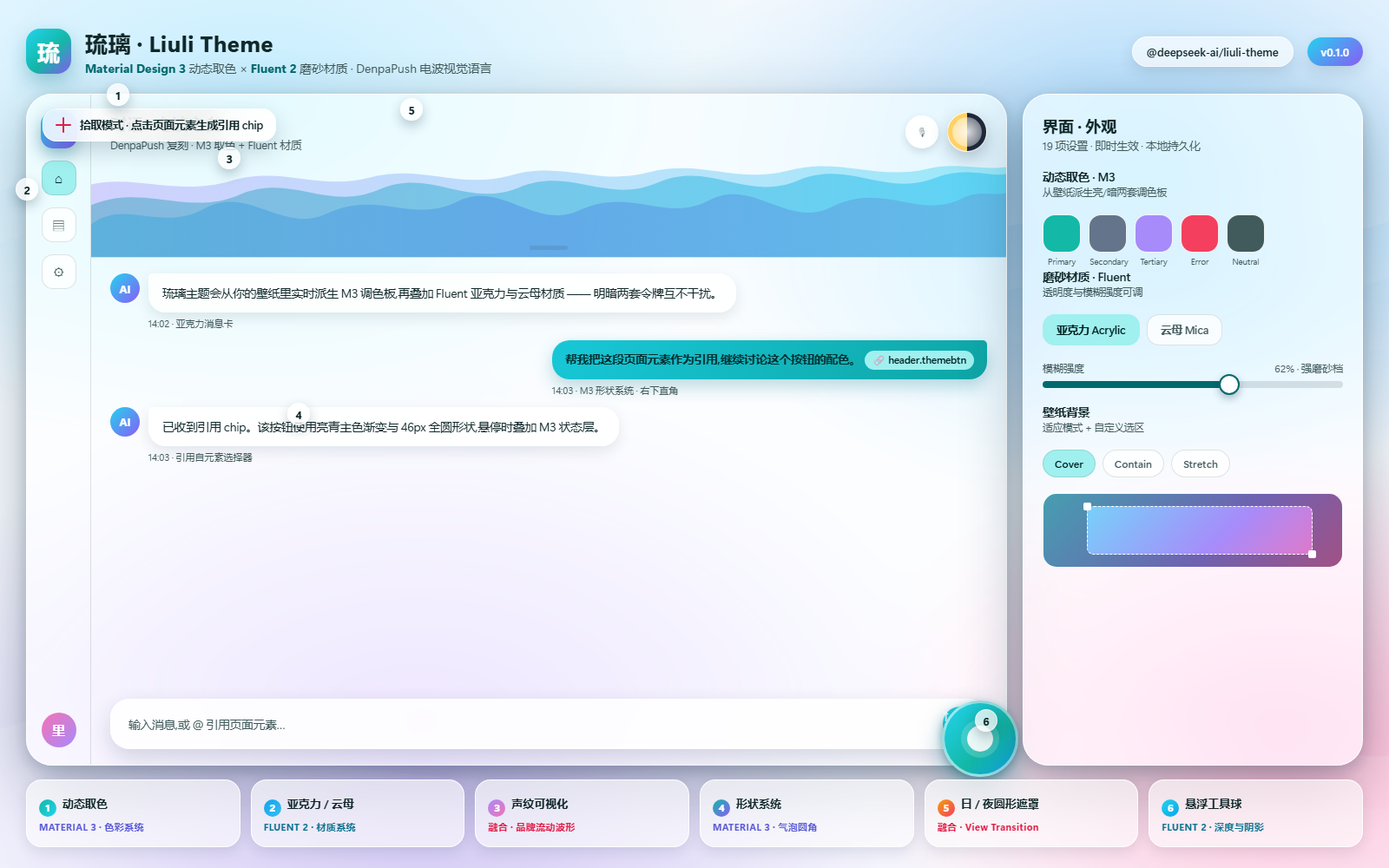Open the @deepseek-ai/liuli-theme package pill

[x=1212, y=52]
